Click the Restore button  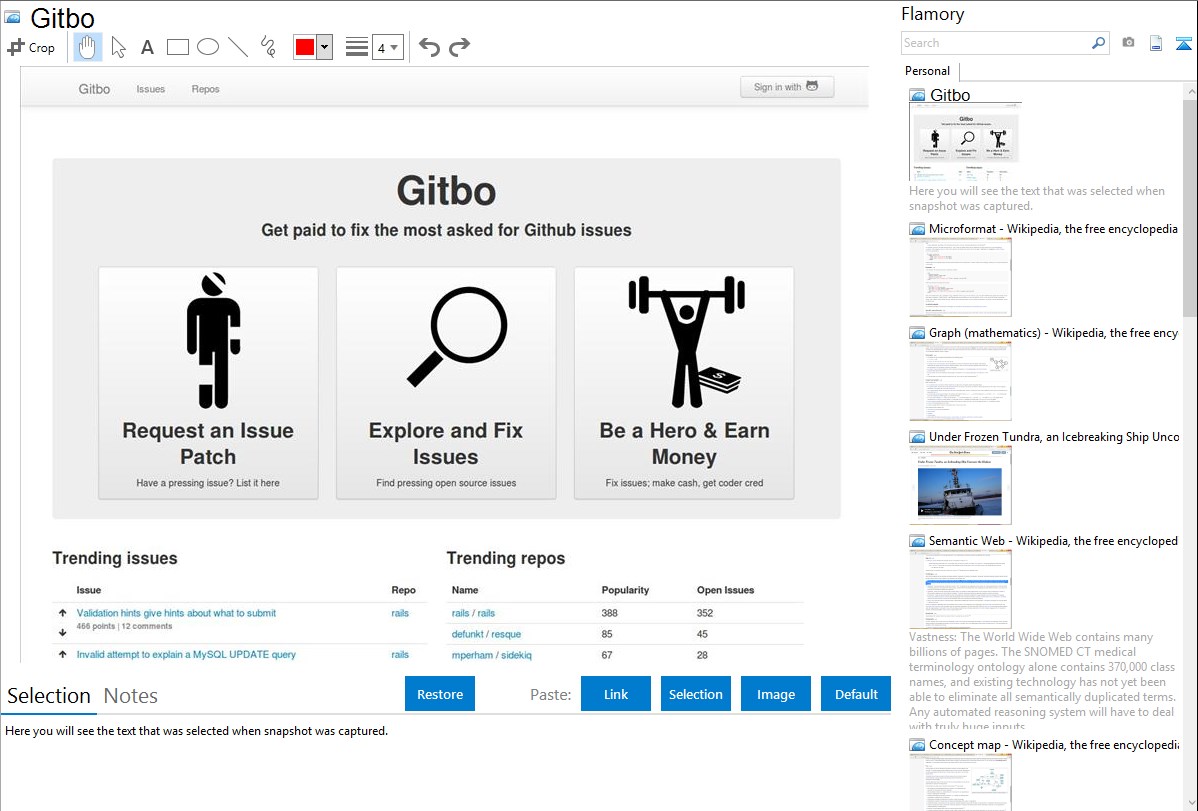click(440, 694)
